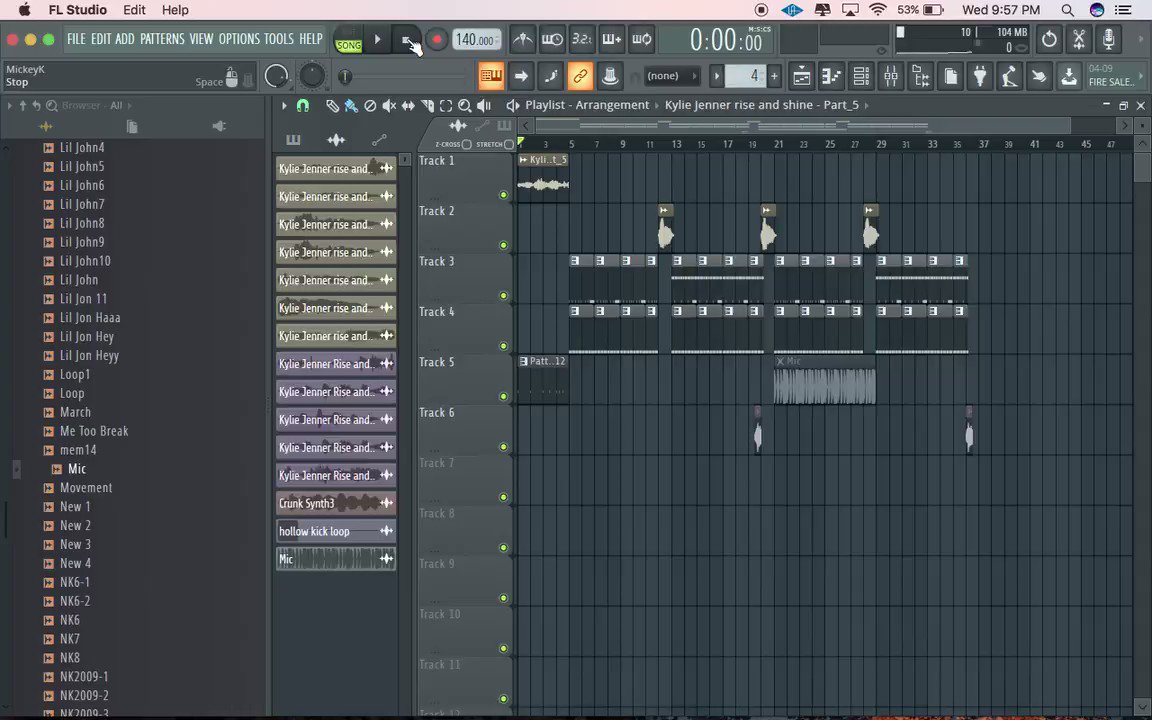Open the tempo tapper icon
The width and height of the screenshot is (1152, 720).
point(1009,76)
